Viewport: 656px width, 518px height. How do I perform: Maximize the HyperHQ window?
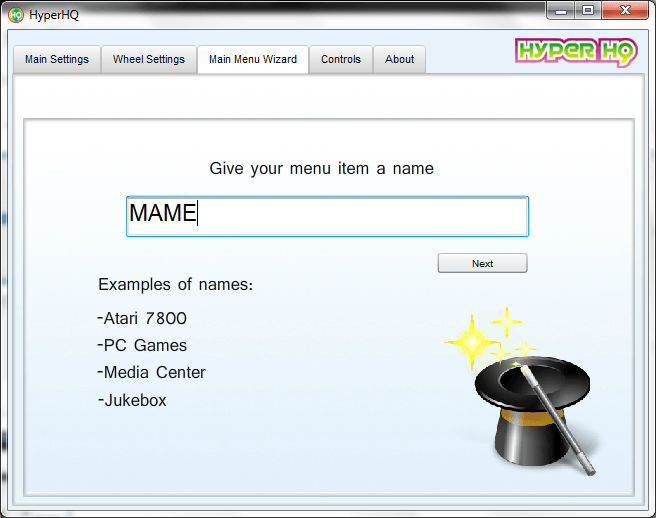(587, 10)
